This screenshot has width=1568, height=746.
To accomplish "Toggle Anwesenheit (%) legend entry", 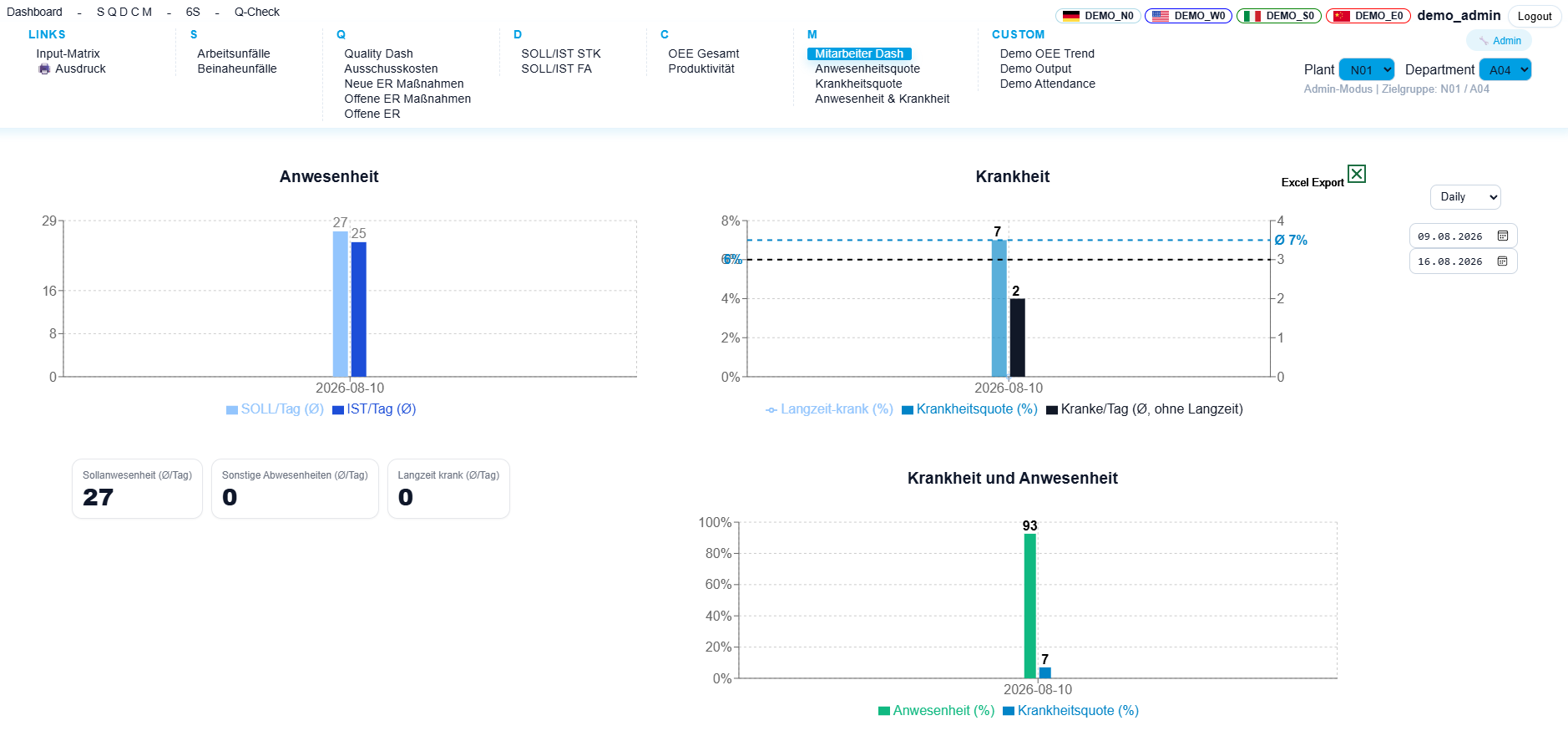I will [936, 711].
